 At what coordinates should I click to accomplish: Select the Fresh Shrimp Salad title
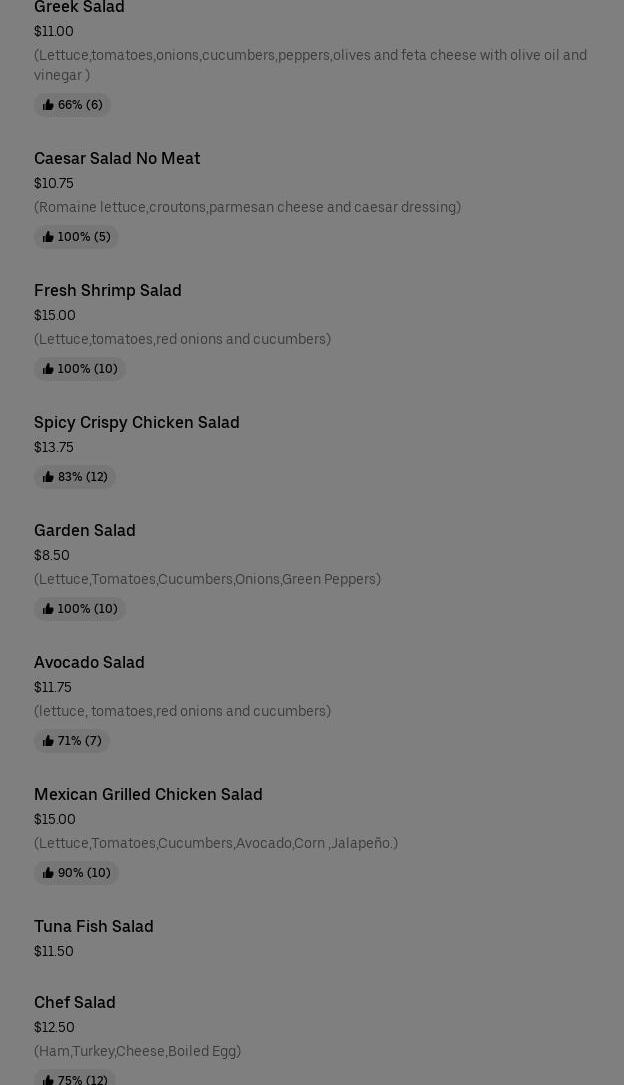click(108, 291)
